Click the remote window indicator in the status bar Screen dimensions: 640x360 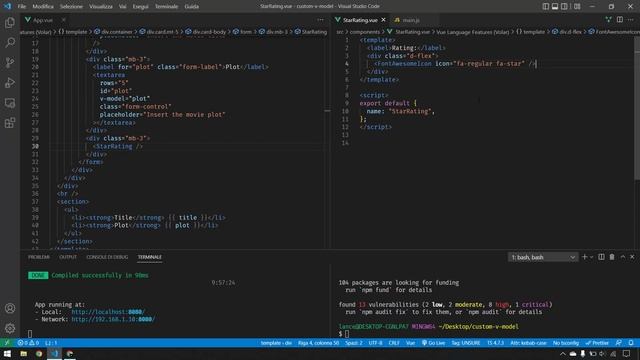coord(7,343)
